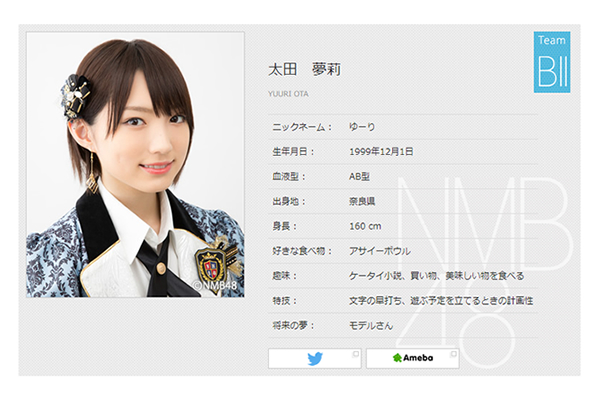
Task: Click the birthplace value 奈良県
Action: [362, 201]
